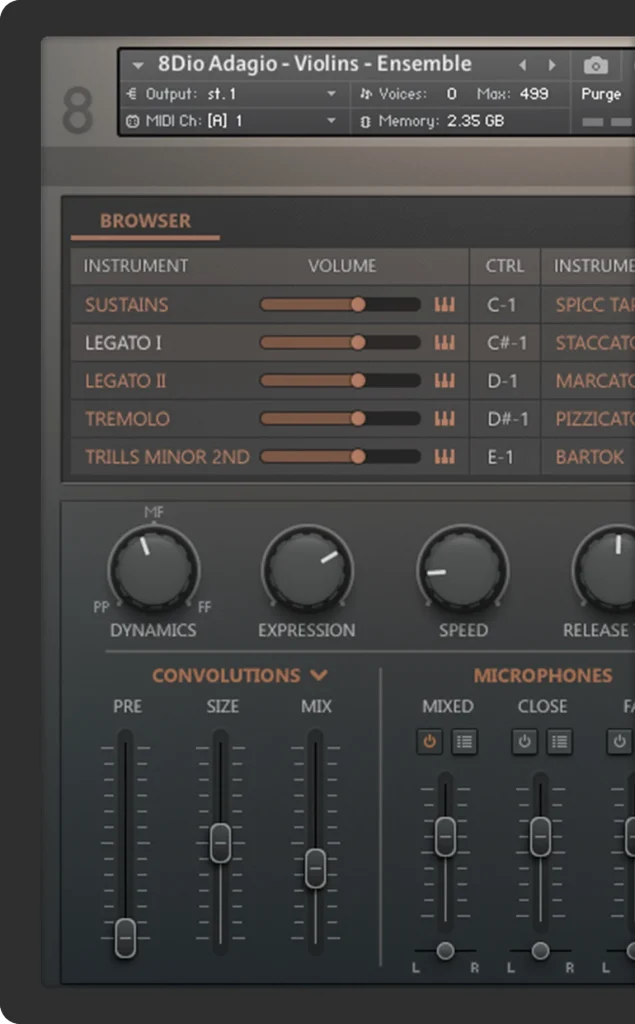This screenshot has width=635, height=1024.
Task: Click the SIZE convolution fader
Action: coord(221,843)
